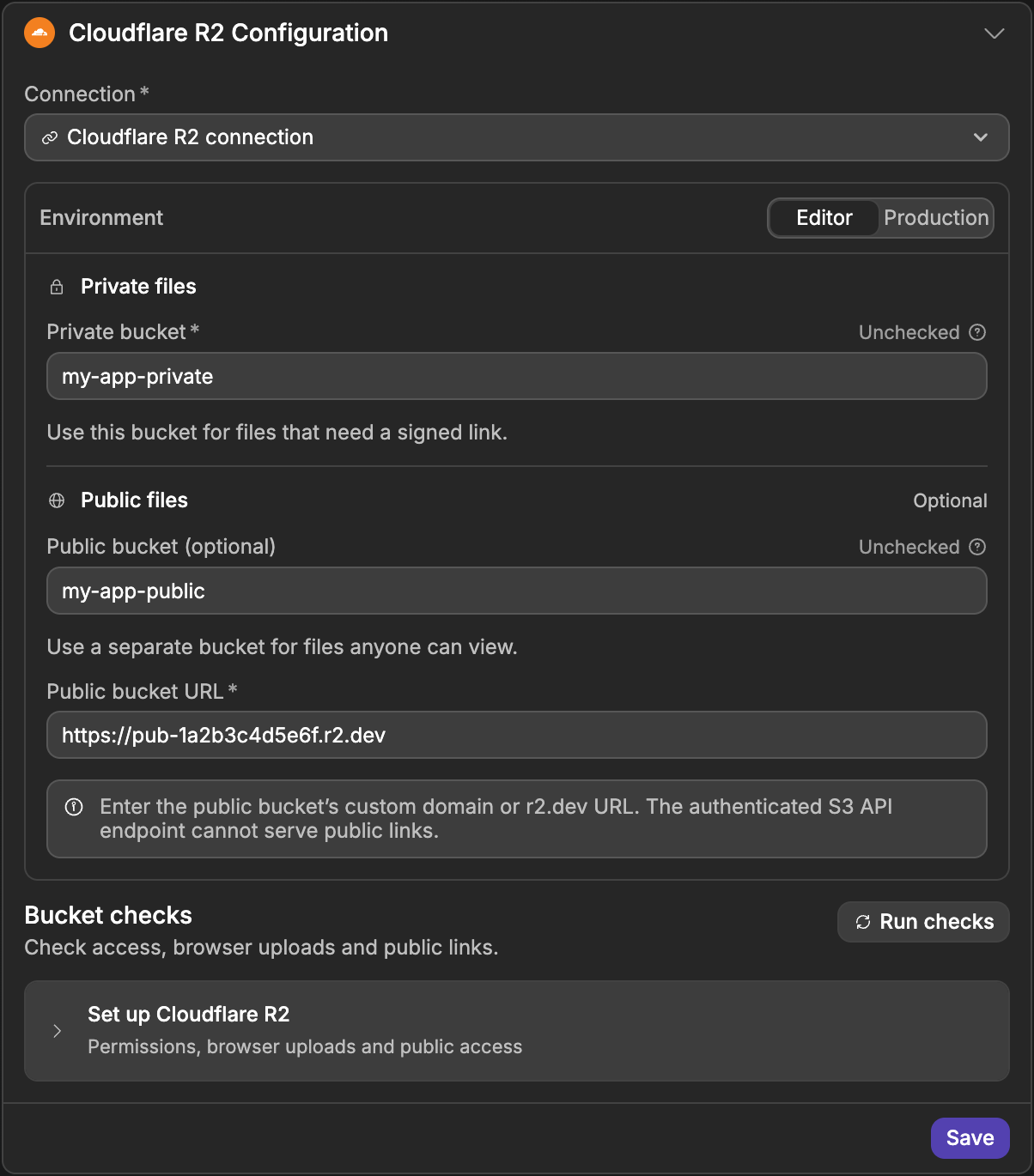Collapse the Cloudflare R2 Configuration panel chevron

coord(994,33)
